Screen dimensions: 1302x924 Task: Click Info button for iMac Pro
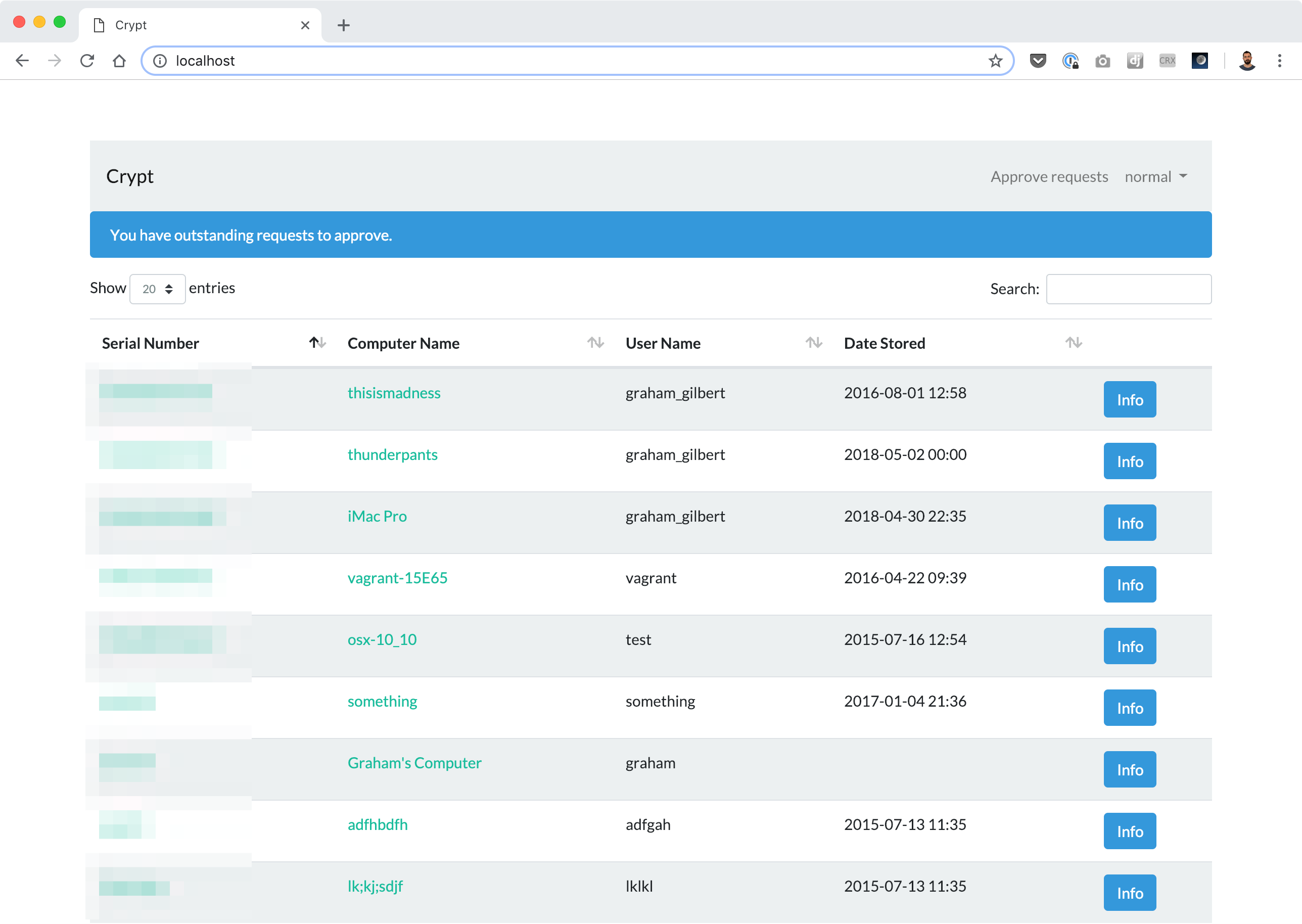point(1129,523)
